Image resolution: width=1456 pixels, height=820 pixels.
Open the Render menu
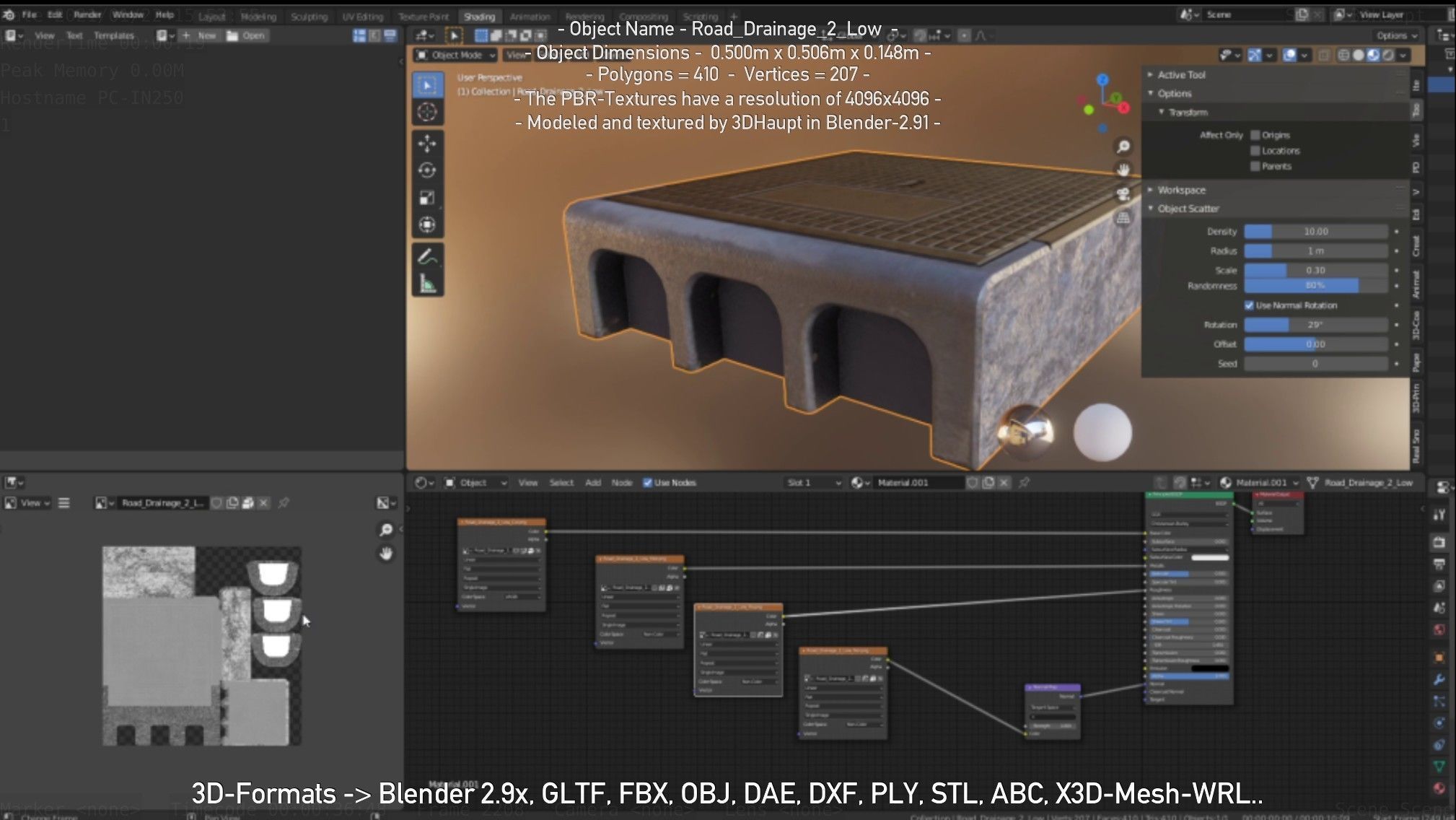[87, 14]
